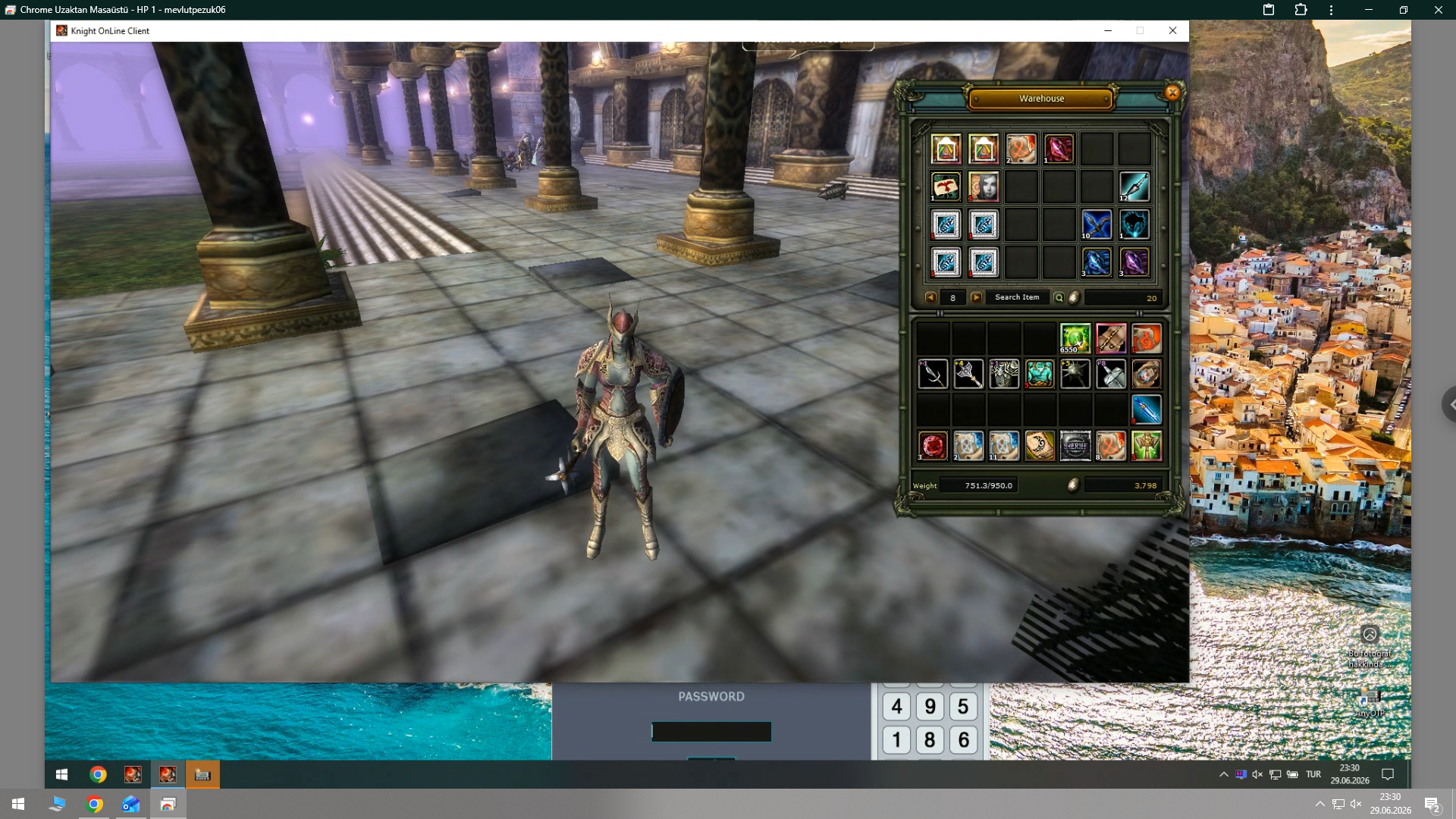Go to the next warehouse page

coord(976,297)
